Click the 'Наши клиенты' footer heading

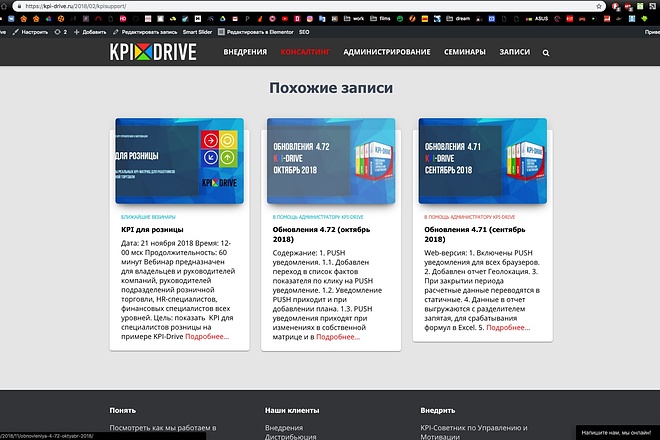292,410
